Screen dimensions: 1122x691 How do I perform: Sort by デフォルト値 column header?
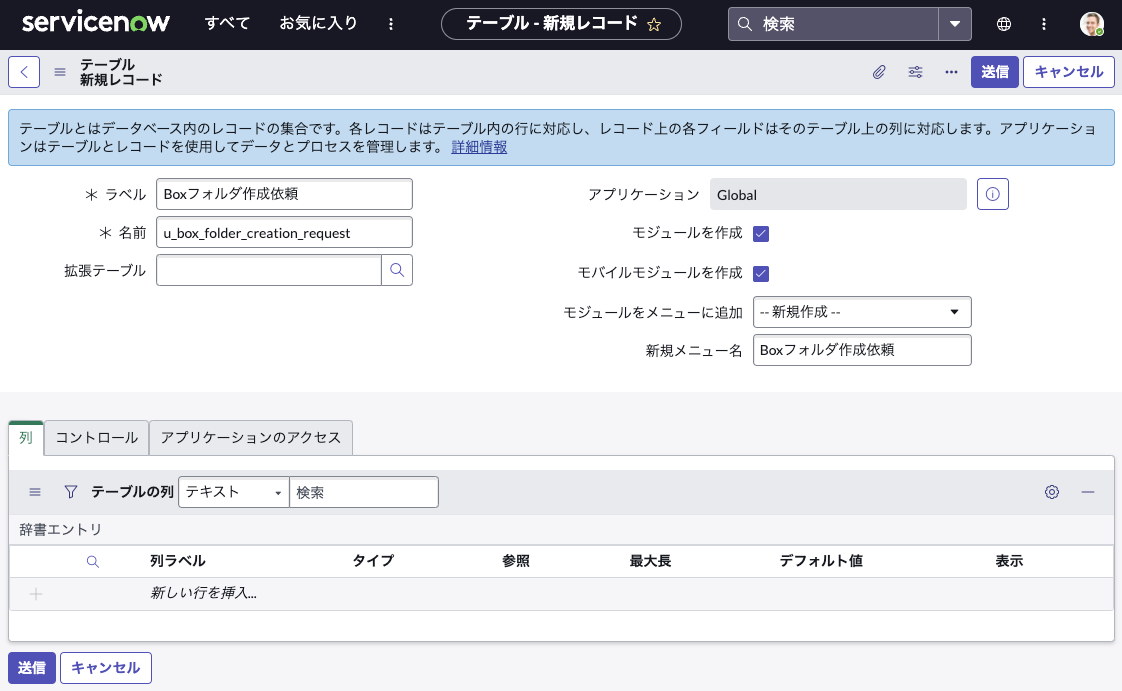click(821, 561)
